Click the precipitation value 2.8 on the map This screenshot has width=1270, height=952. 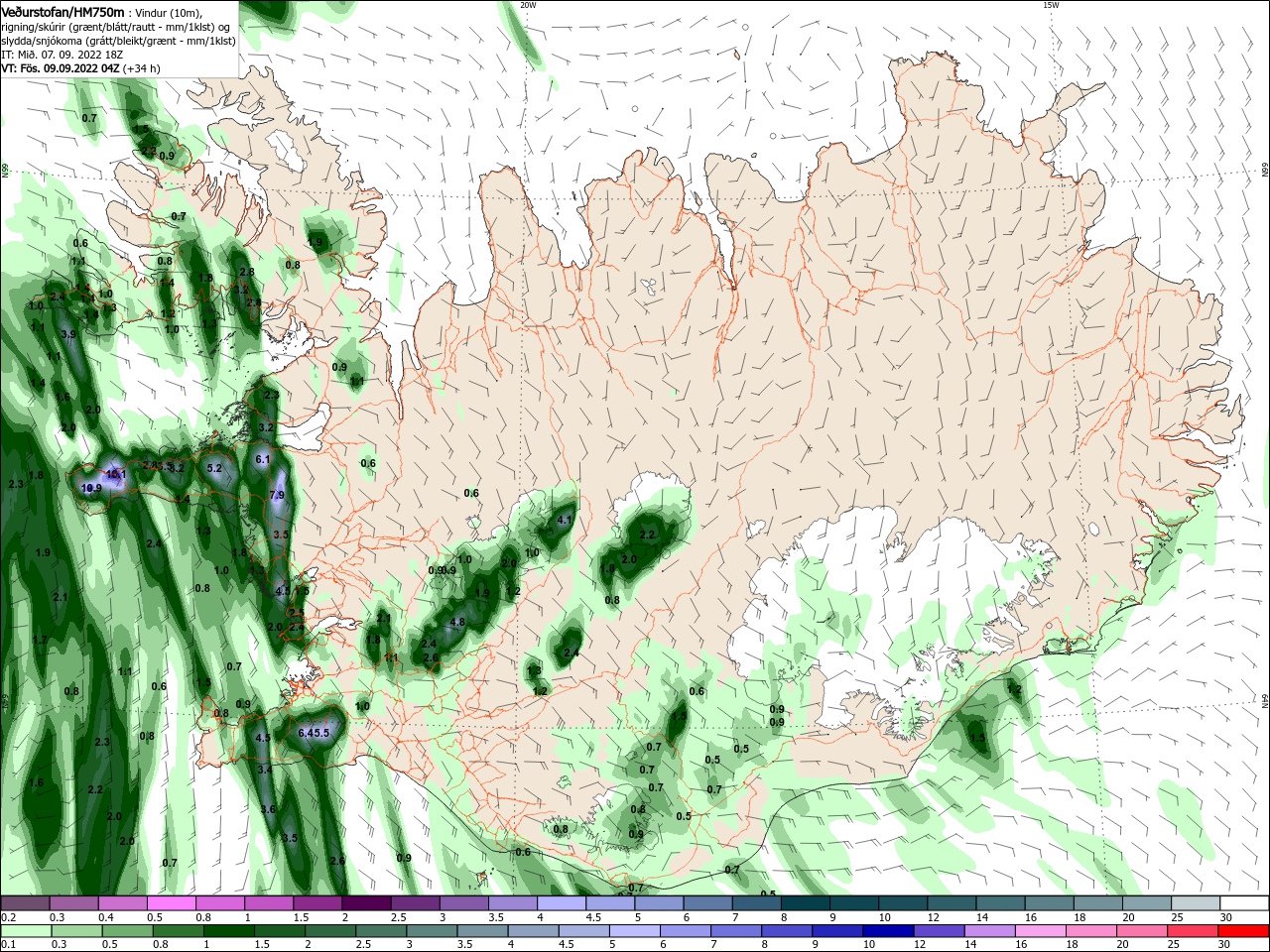point(247,272)
